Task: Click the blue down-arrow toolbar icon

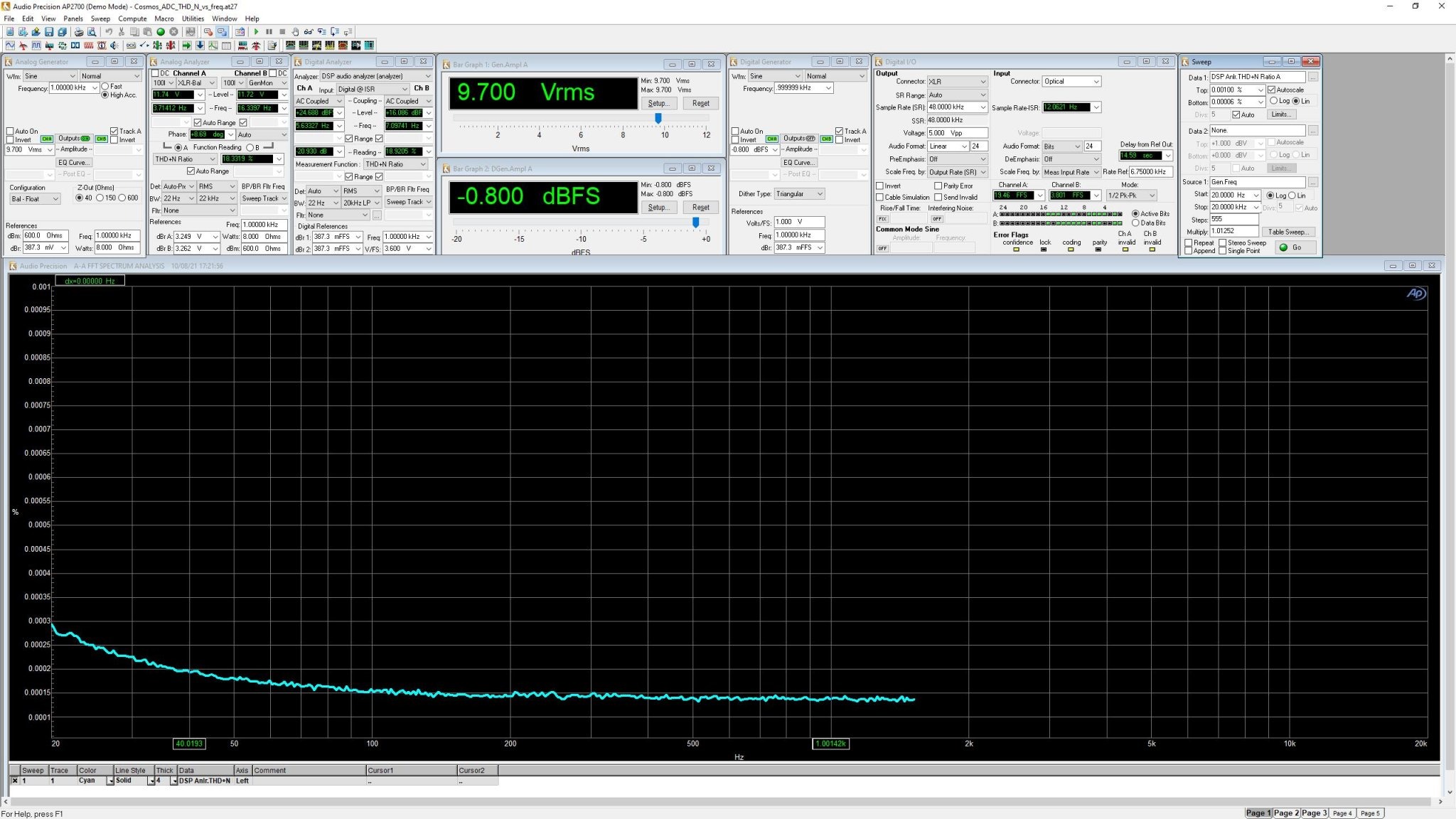Action: point(200,45)
